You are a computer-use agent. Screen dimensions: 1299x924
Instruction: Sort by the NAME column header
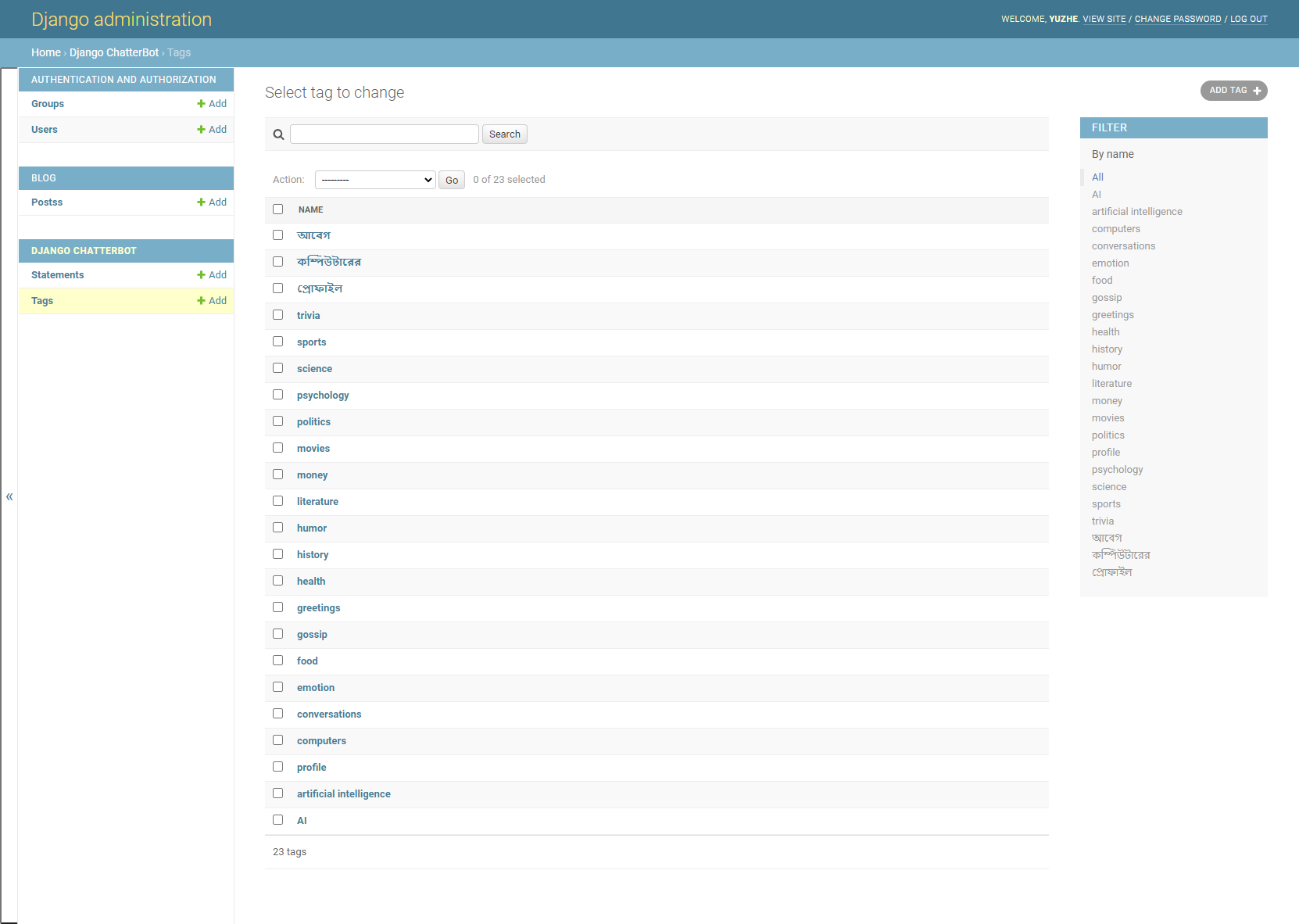click(310, 210)
